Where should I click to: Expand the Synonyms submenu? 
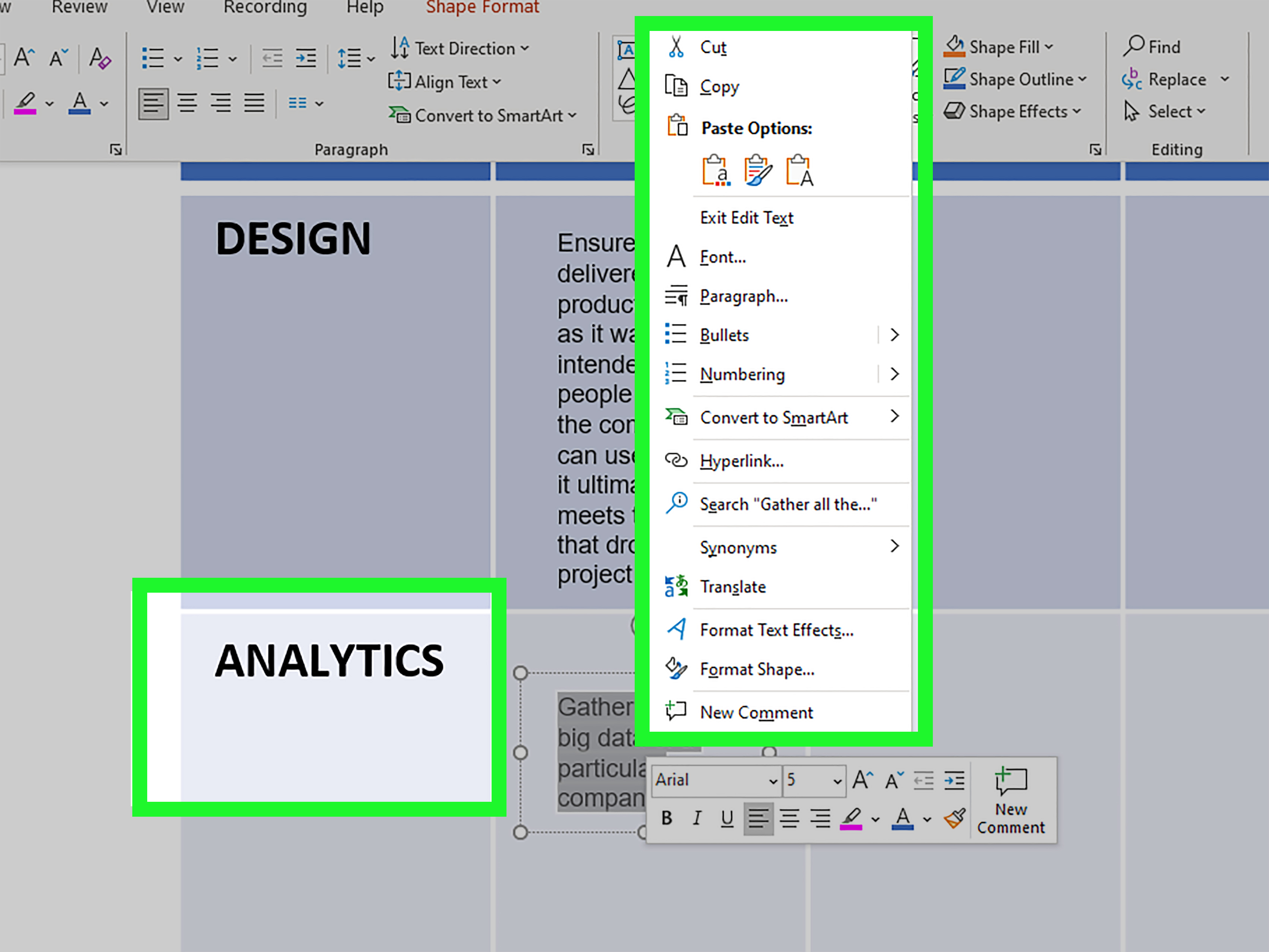(894, 546)
